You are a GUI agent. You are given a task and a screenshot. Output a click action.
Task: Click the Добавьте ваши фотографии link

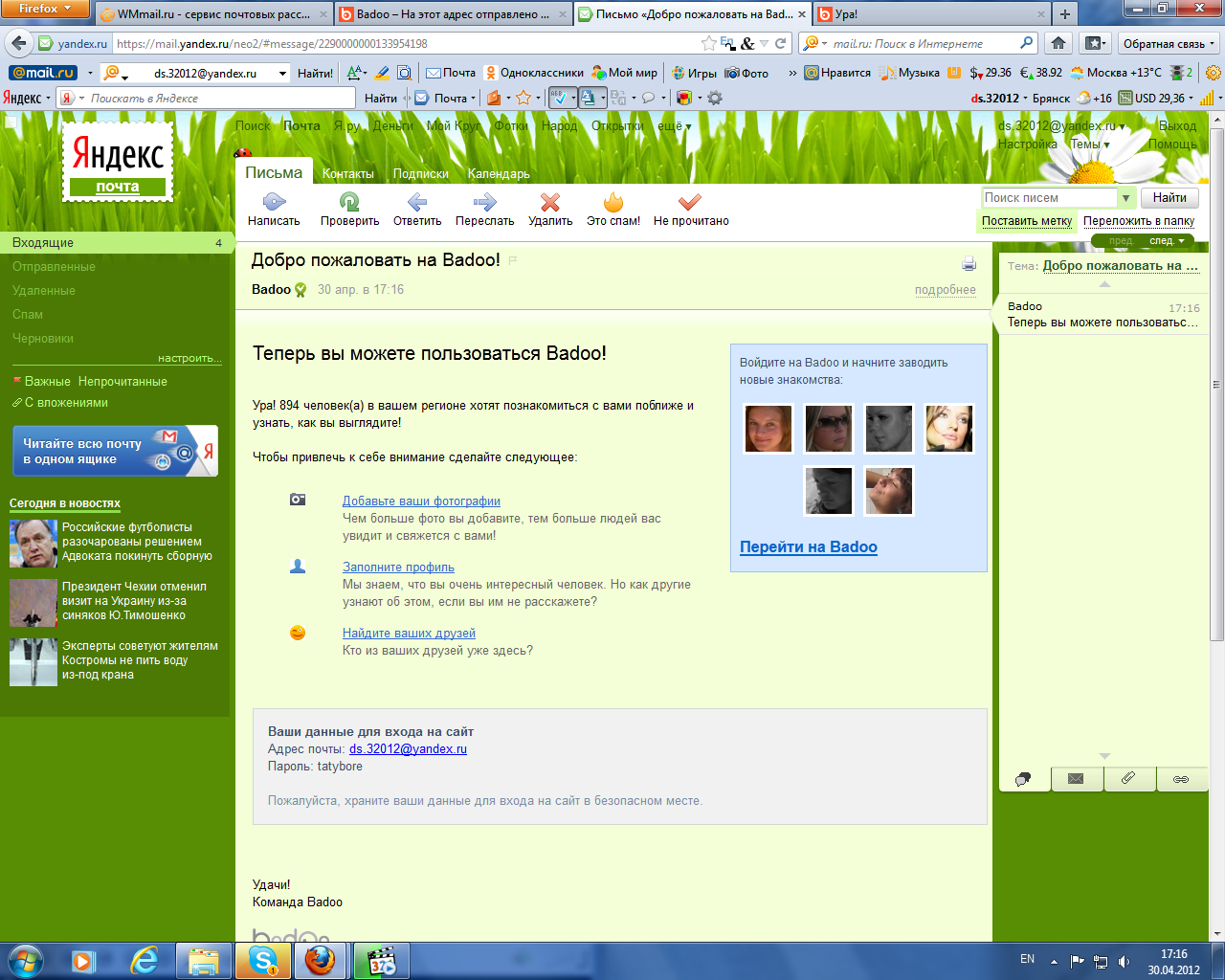coord(421,501)
